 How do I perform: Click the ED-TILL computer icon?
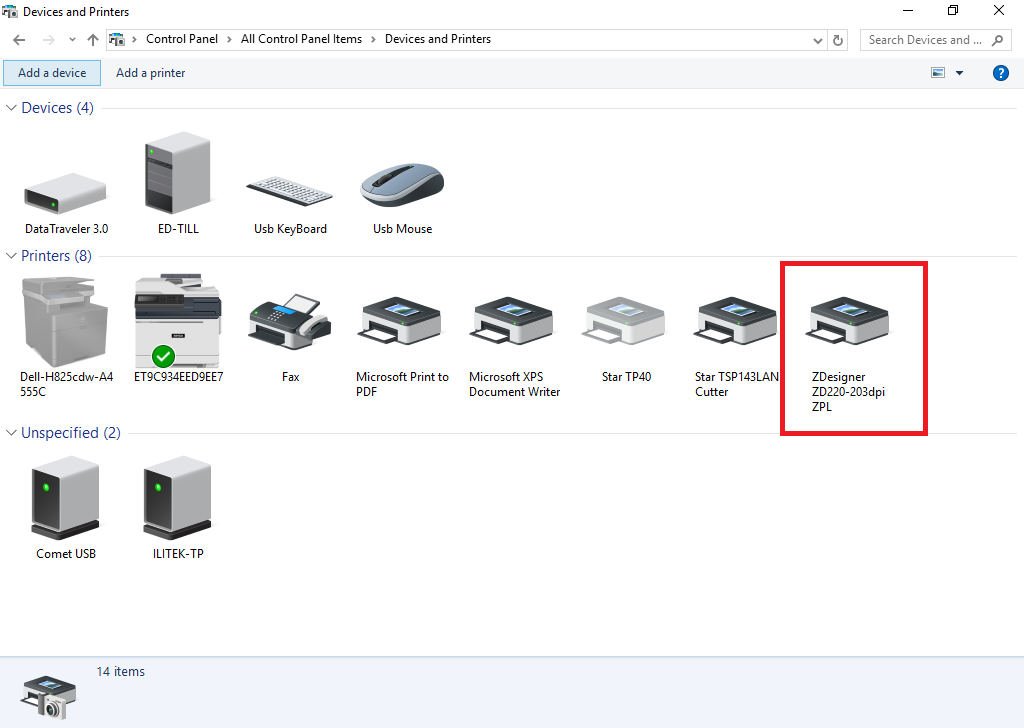pos(178,178)
